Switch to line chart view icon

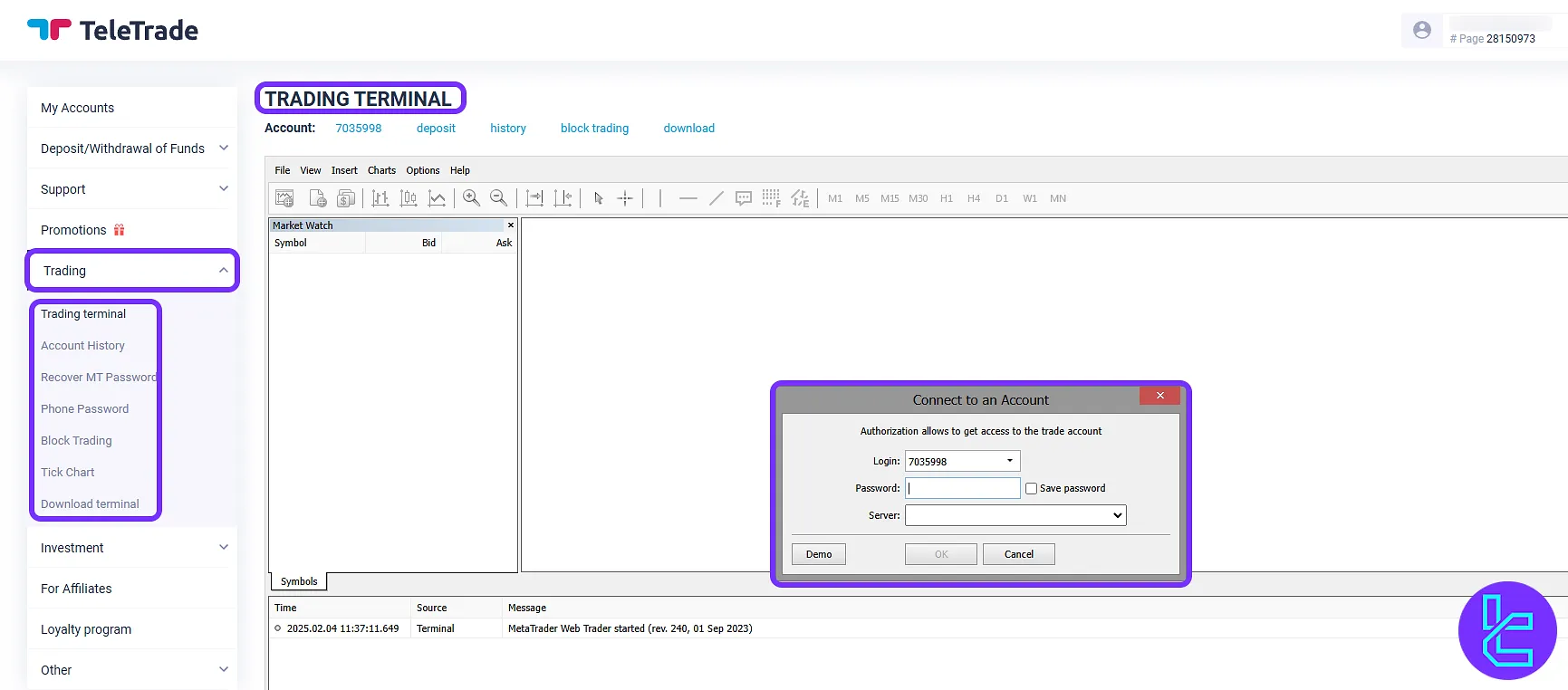pos(437,198)
